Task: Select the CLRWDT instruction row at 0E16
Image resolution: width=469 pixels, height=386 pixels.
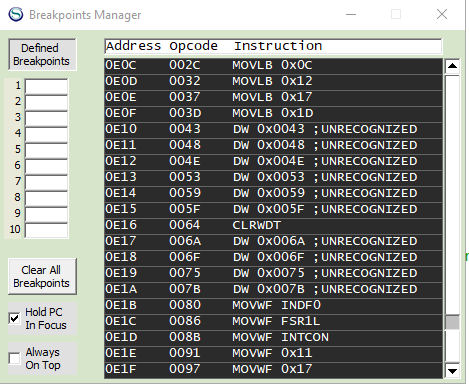Action: tap(273, 225)
